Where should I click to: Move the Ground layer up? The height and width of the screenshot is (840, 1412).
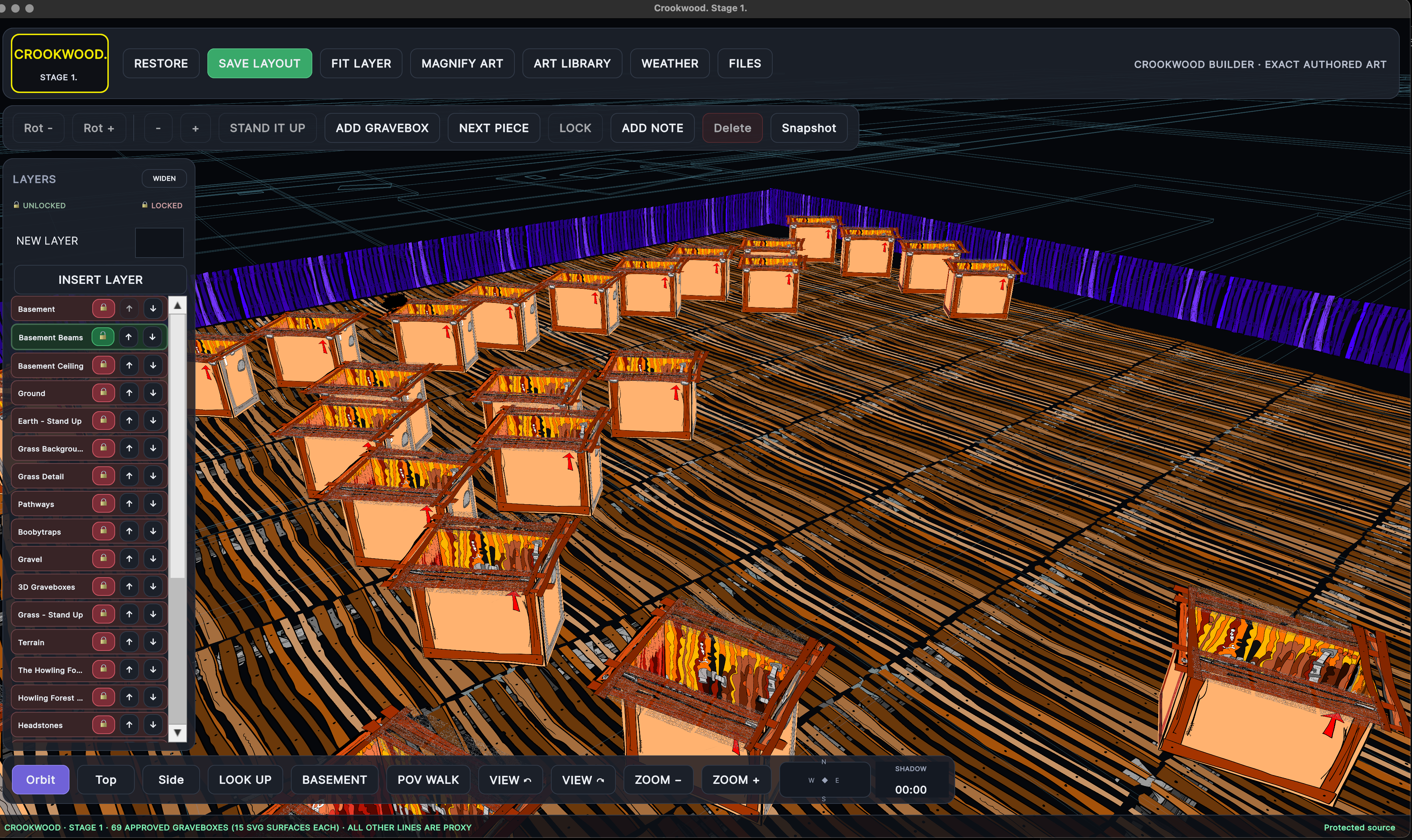[129, 392]
